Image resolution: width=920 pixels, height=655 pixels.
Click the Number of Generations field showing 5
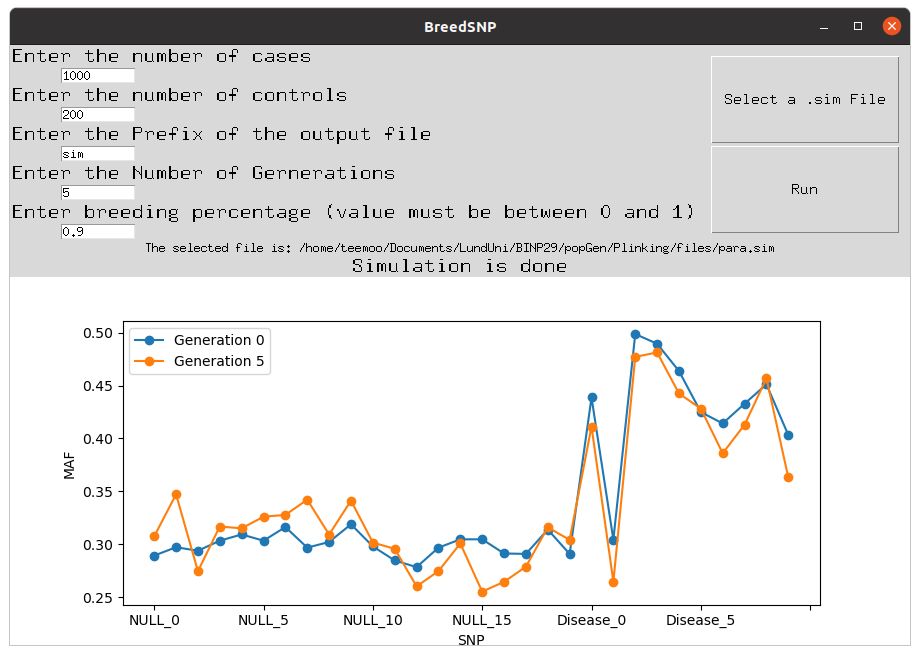pos(97,192)
